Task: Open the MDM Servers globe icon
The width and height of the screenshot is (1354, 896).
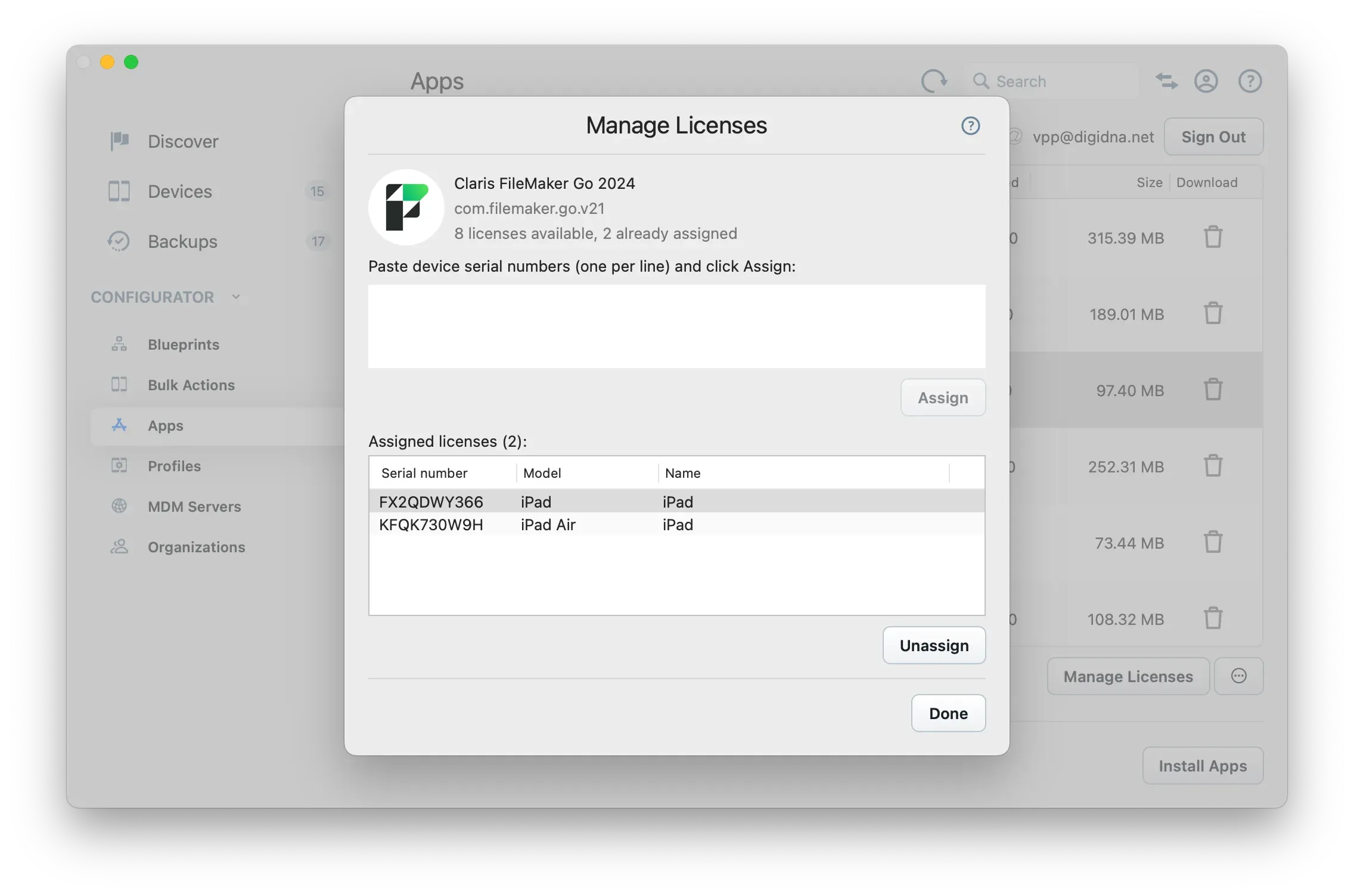Action: pos(119,506)
